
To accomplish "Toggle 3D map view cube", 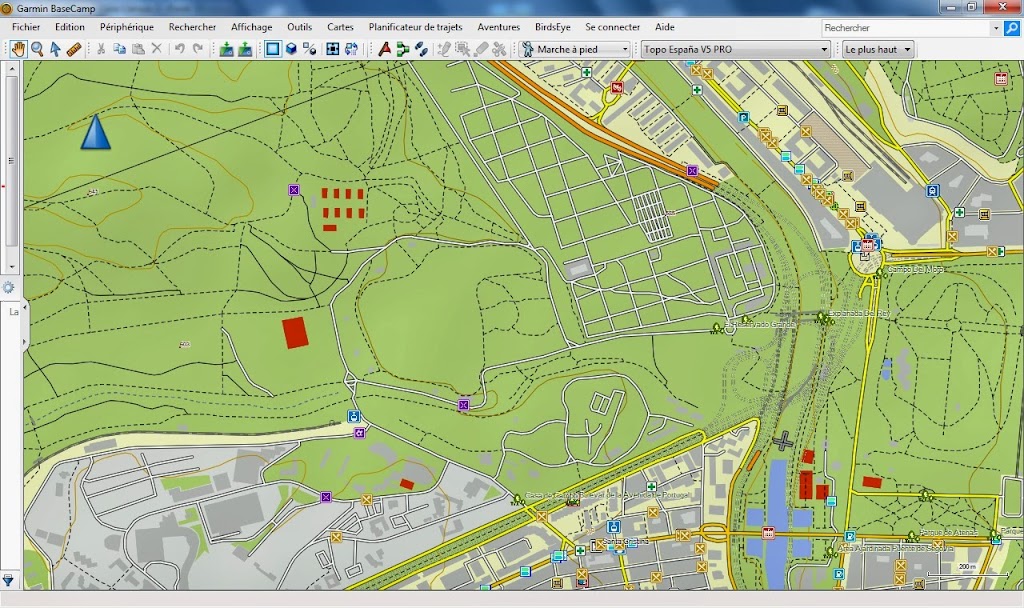I will click(291, 49).
